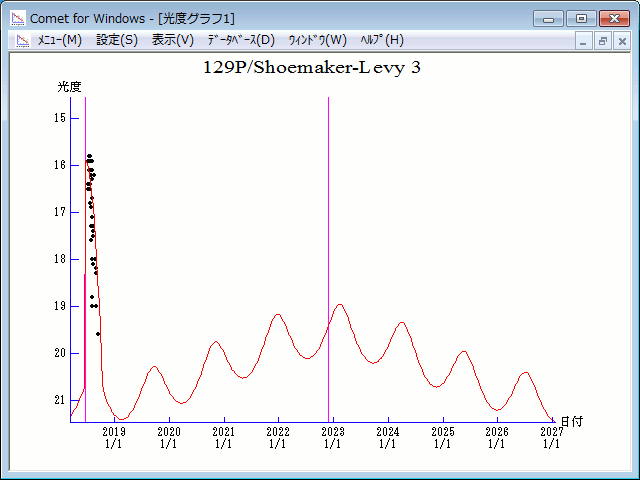Click the 光度 magnitude axis label

click(x=69, y=87)
